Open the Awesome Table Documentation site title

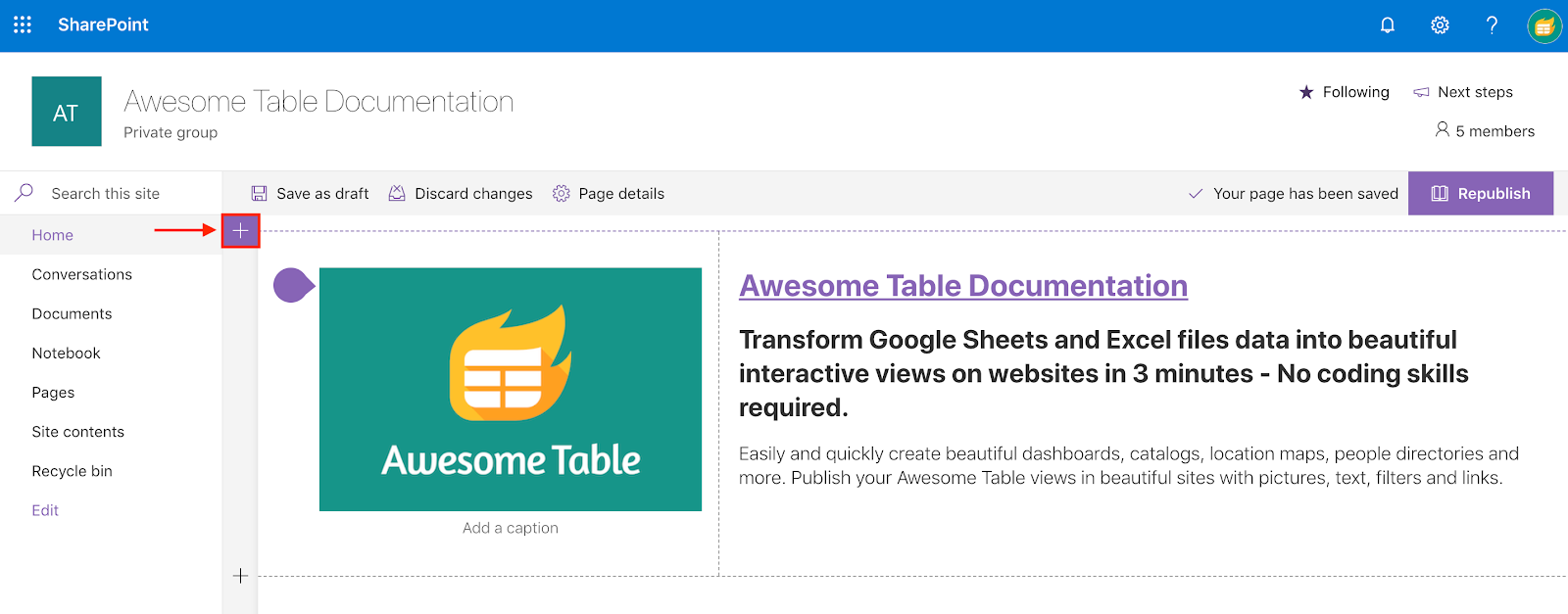tap(318, 102)
